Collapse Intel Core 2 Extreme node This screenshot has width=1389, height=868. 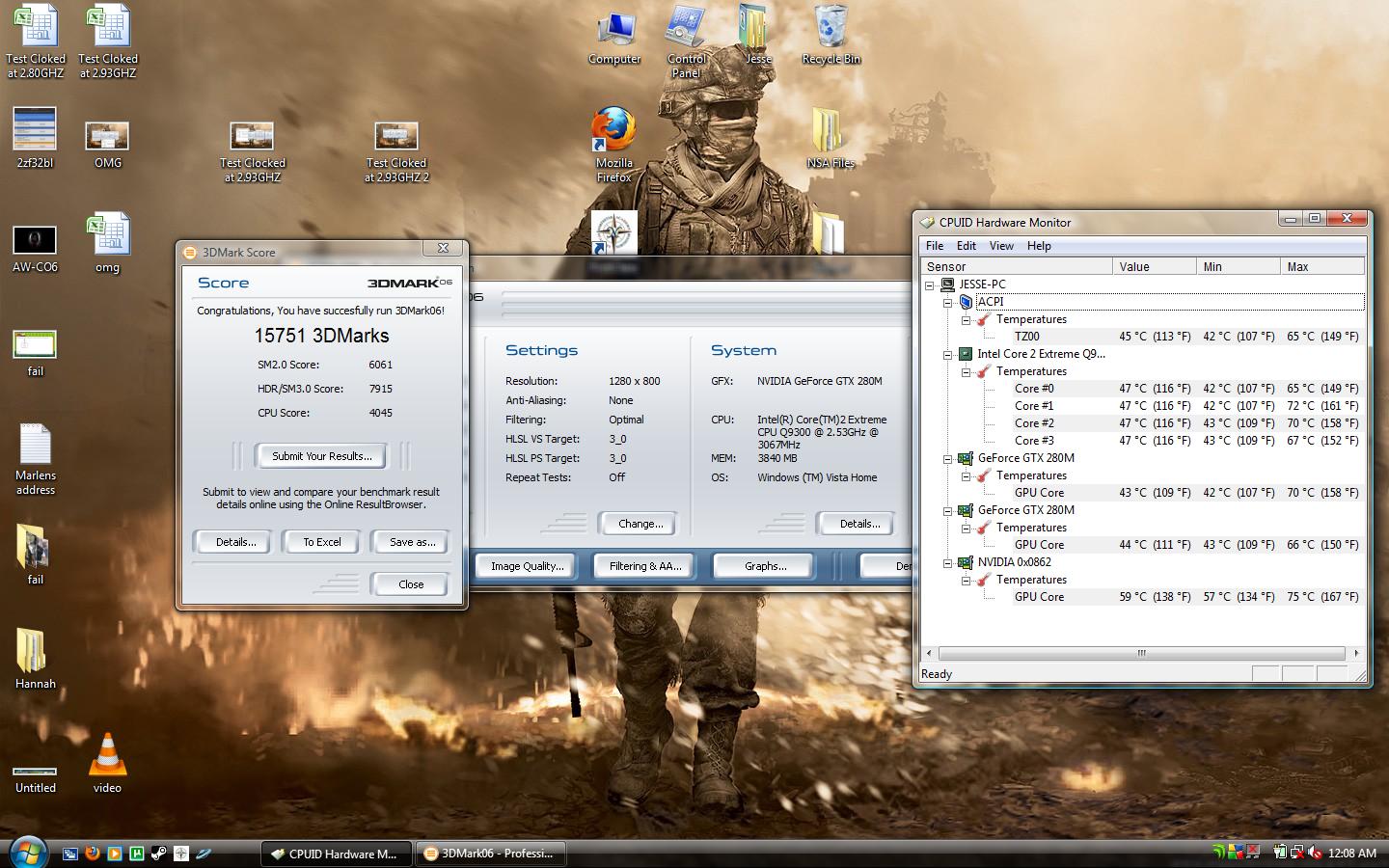[x=948, y=354]
